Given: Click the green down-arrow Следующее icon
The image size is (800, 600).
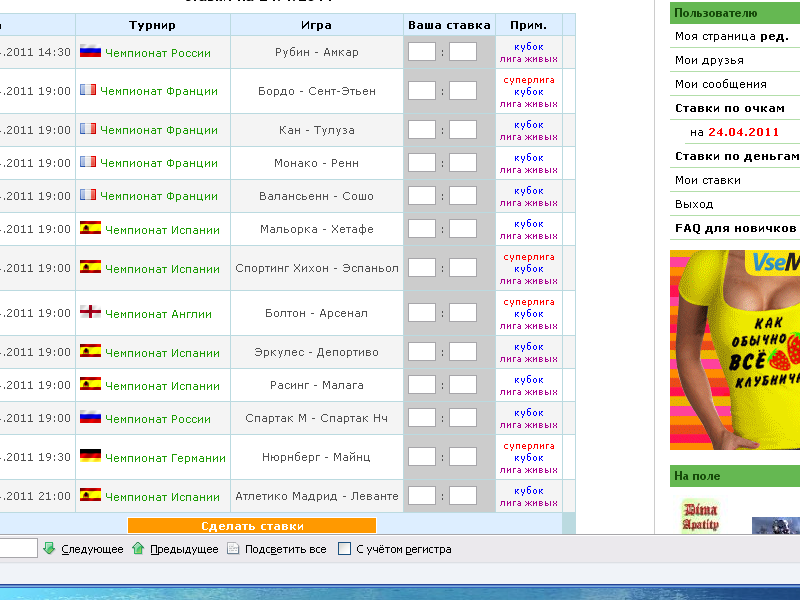Looking at the screenshot, I should [49, 548].
